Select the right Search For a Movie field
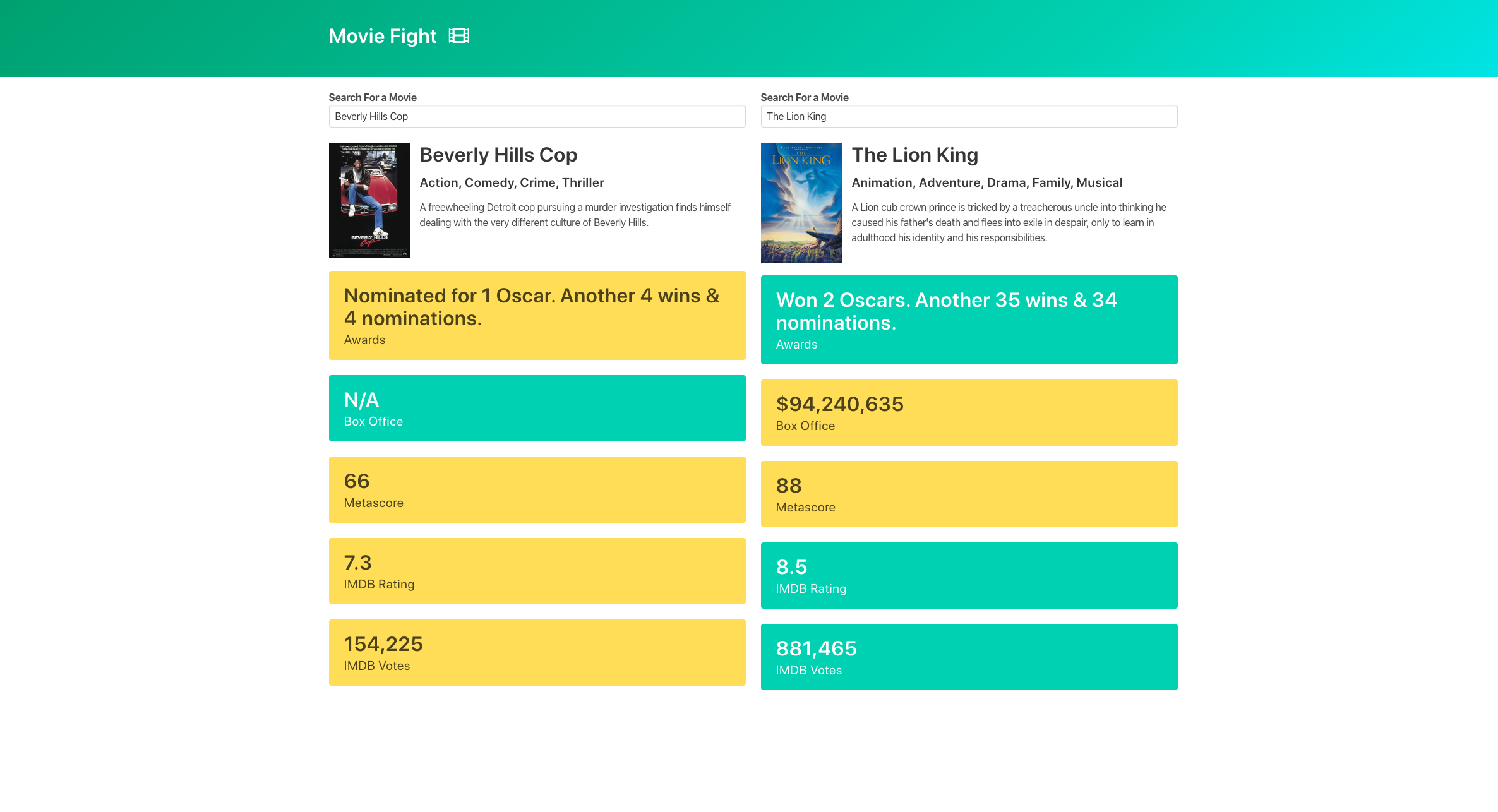The image size is (1498, 812). 969,116
